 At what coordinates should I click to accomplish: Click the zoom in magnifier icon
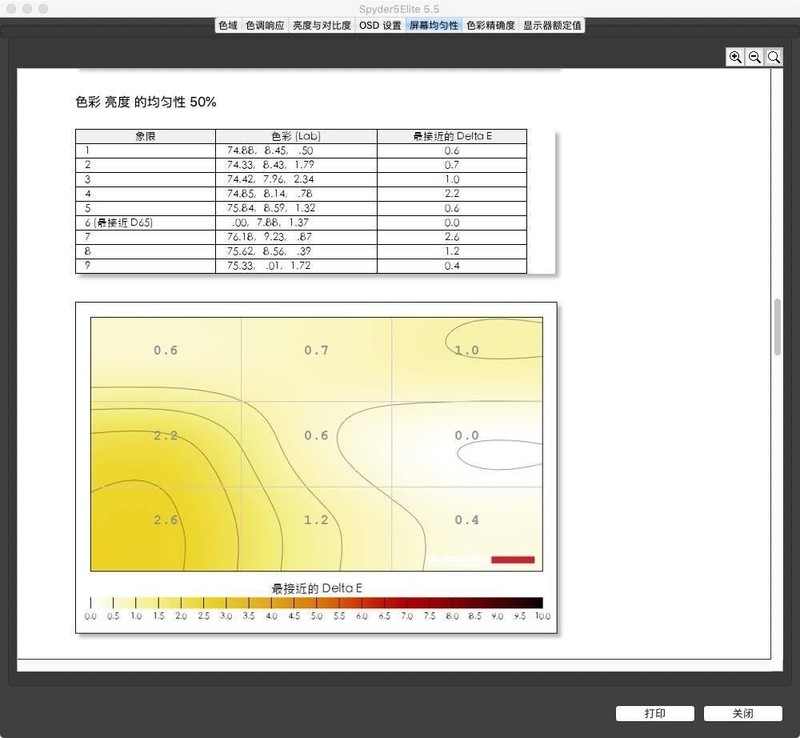736,57
